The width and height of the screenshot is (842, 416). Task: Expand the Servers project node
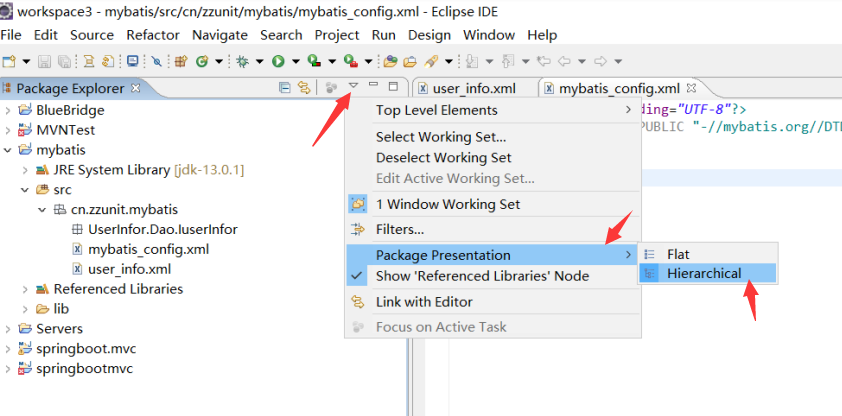click(x=8, y=329)
